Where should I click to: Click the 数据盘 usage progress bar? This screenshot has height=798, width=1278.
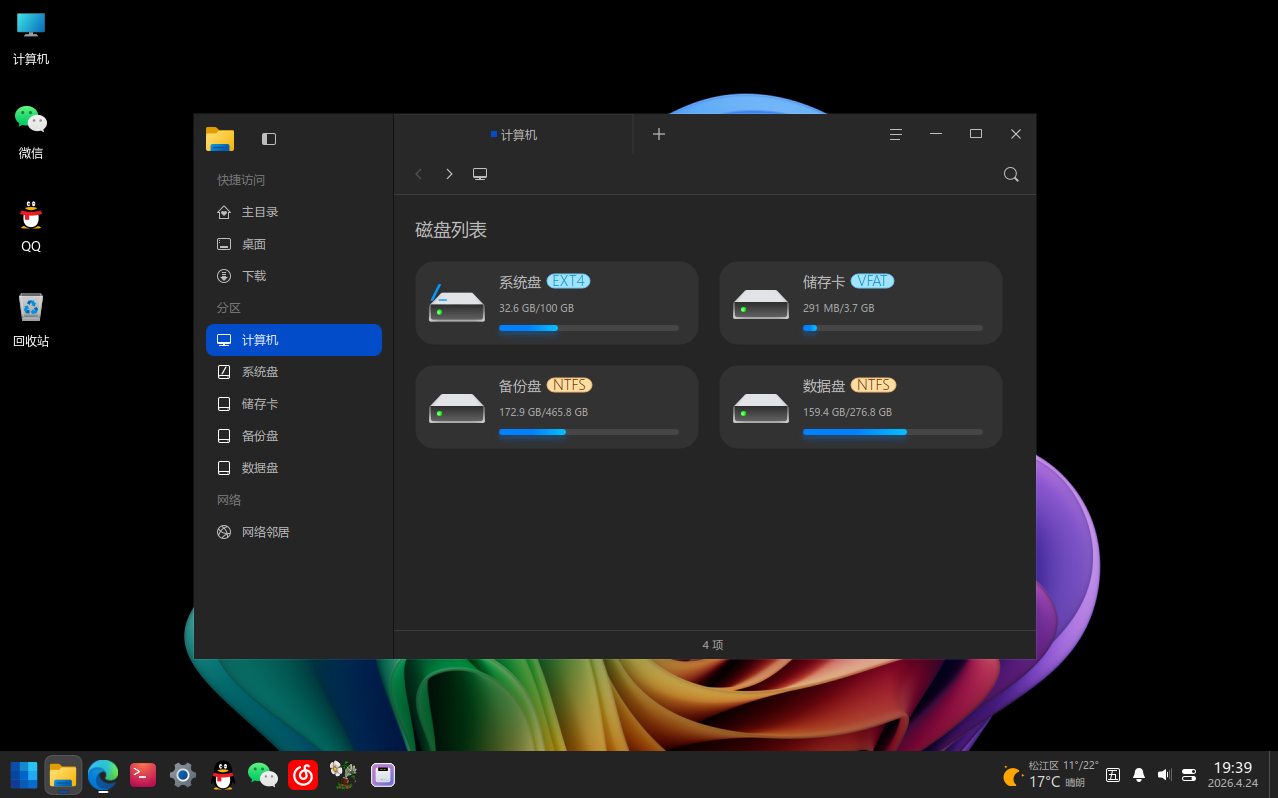(x=892, y=432)
